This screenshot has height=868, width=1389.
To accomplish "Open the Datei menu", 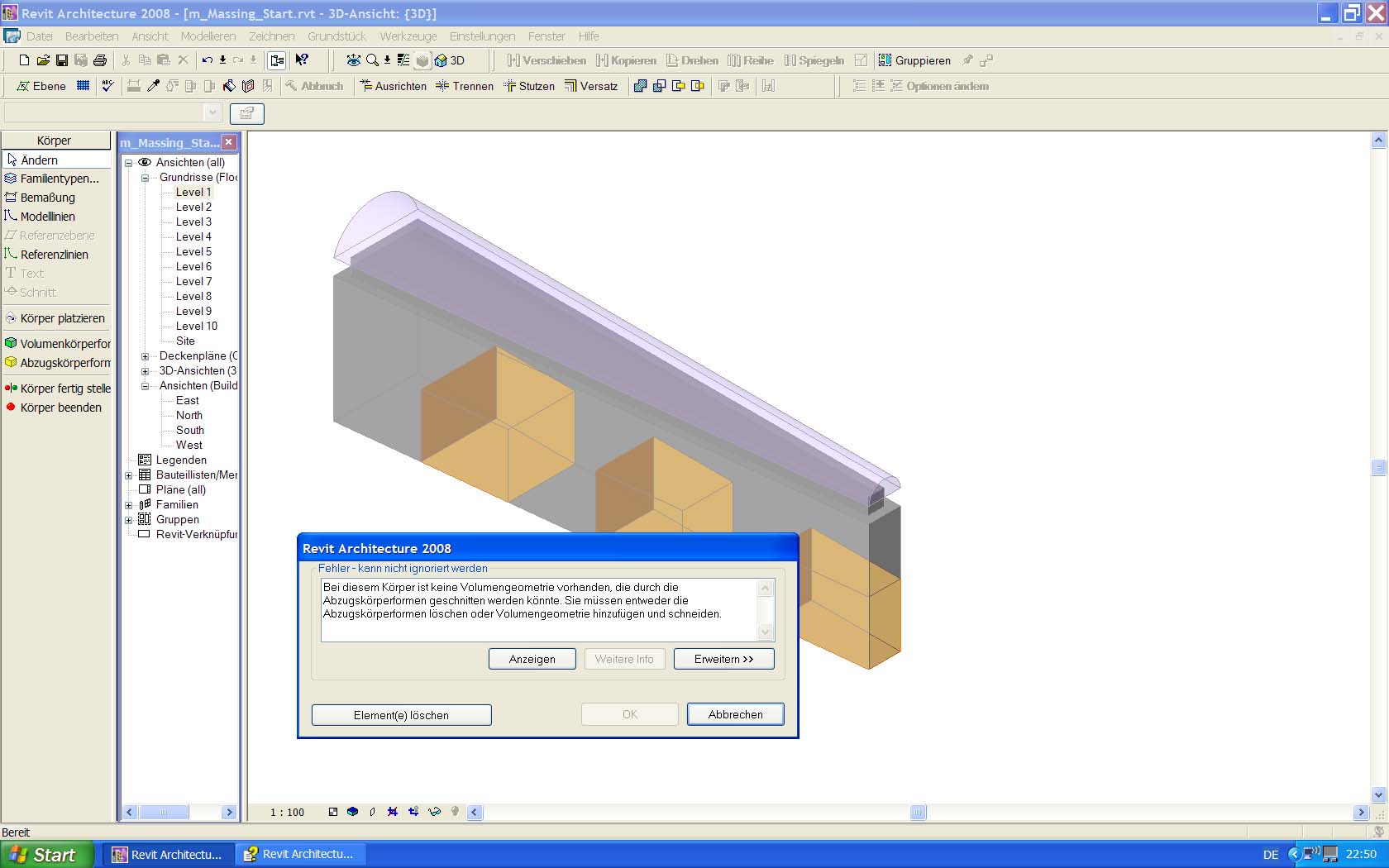I will coord(39,36).
